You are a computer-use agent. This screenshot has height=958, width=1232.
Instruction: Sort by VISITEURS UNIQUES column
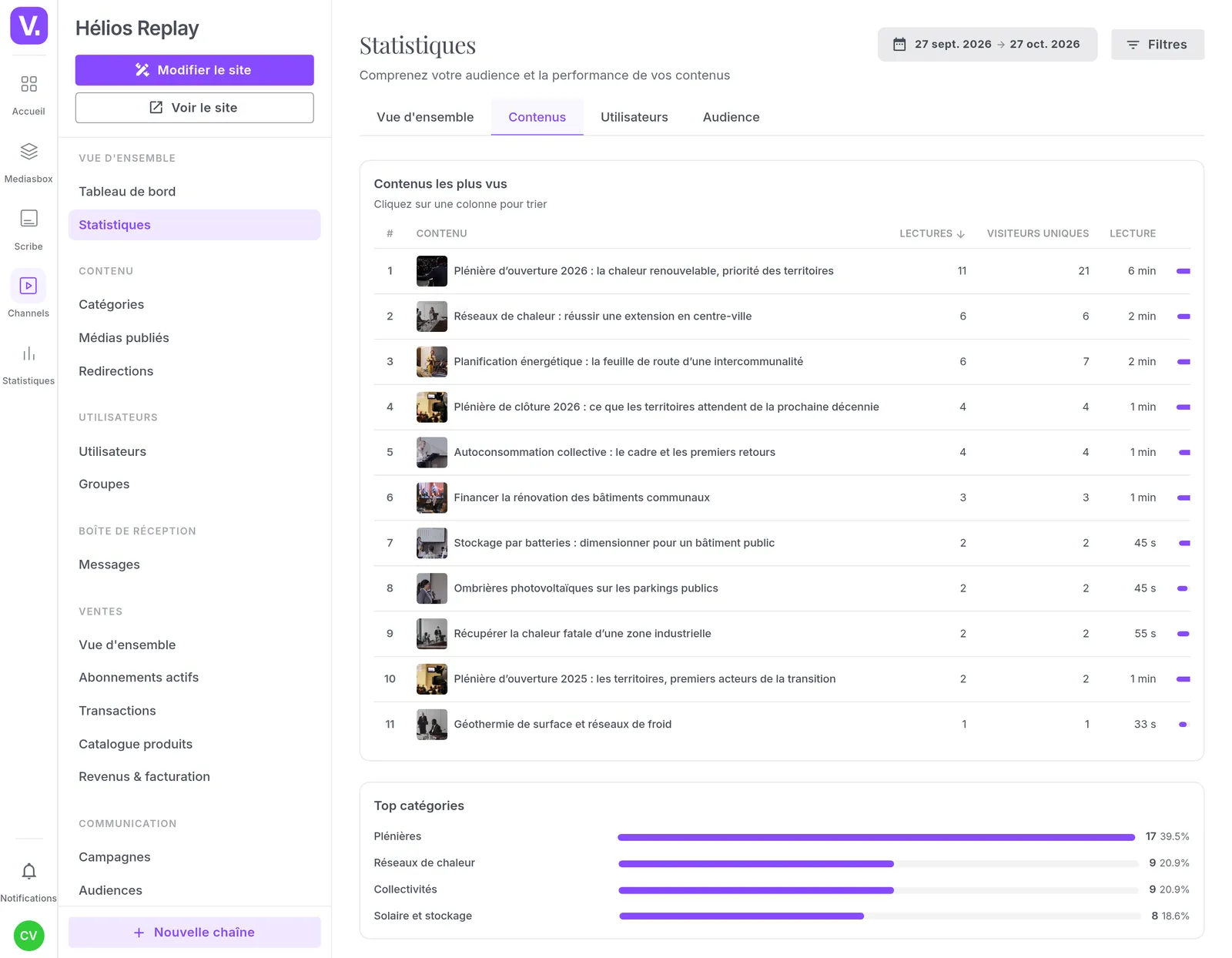click(x=1037, y=233)
